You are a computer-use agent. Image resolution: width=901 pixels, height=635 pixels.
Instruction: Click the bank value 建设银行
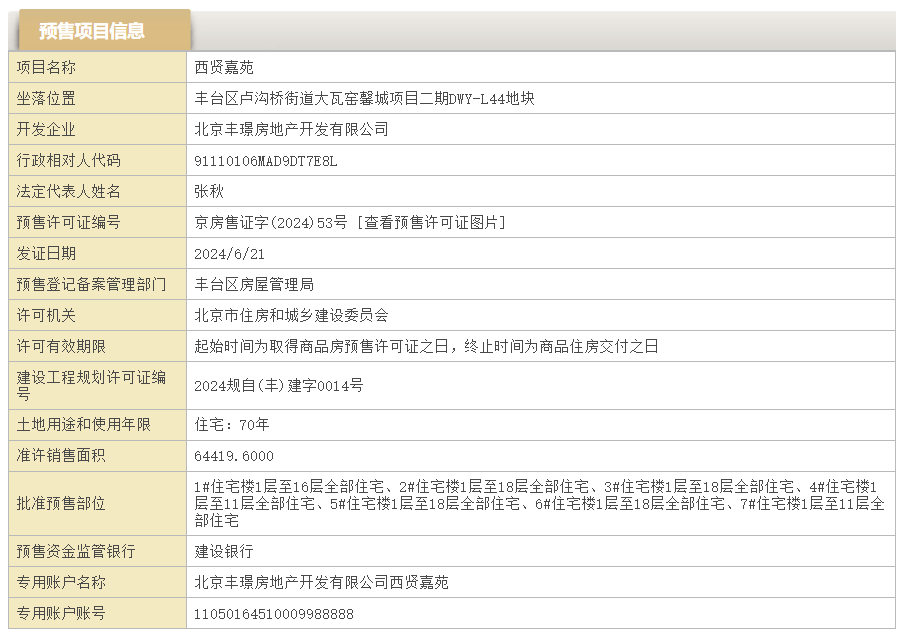(x=224, y=552)
